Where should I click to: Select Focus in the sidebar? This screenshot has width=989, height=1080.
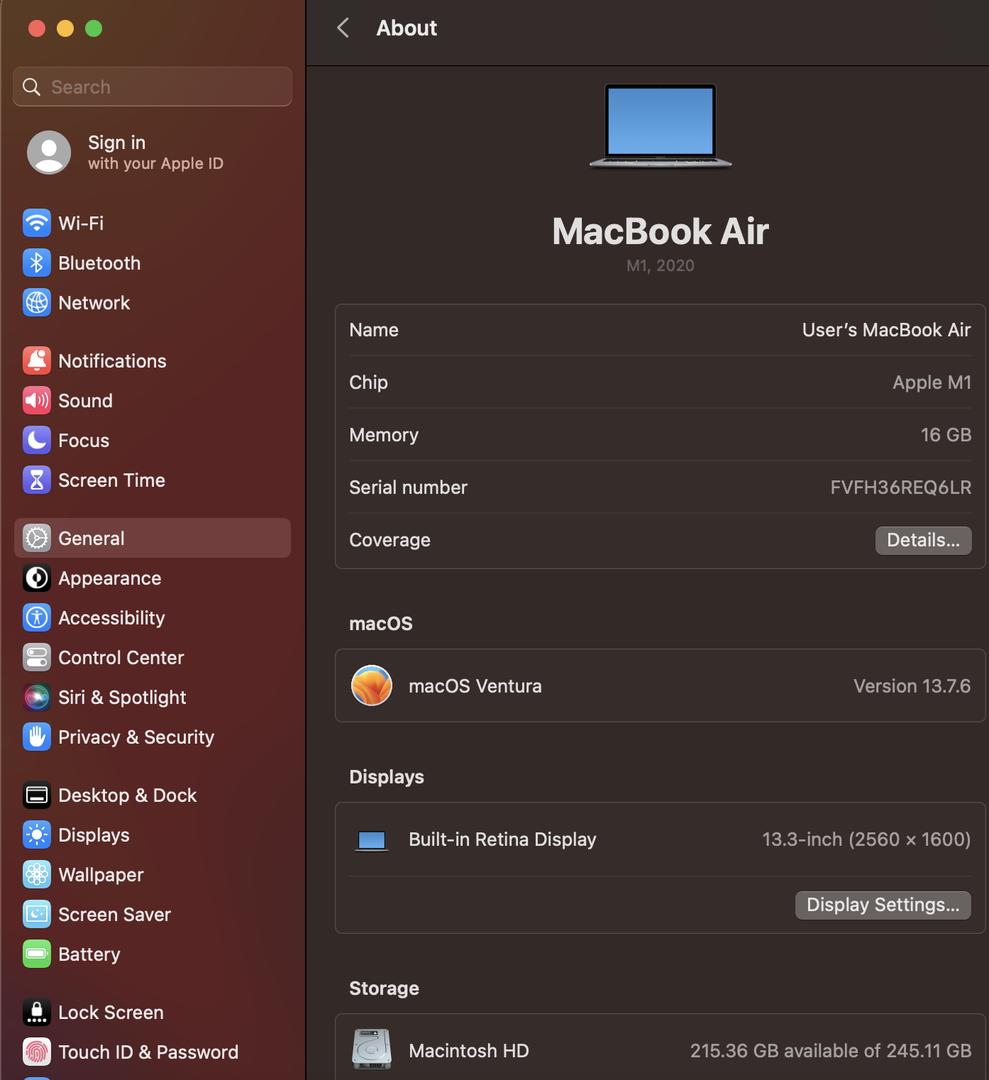tap(152, 440)
